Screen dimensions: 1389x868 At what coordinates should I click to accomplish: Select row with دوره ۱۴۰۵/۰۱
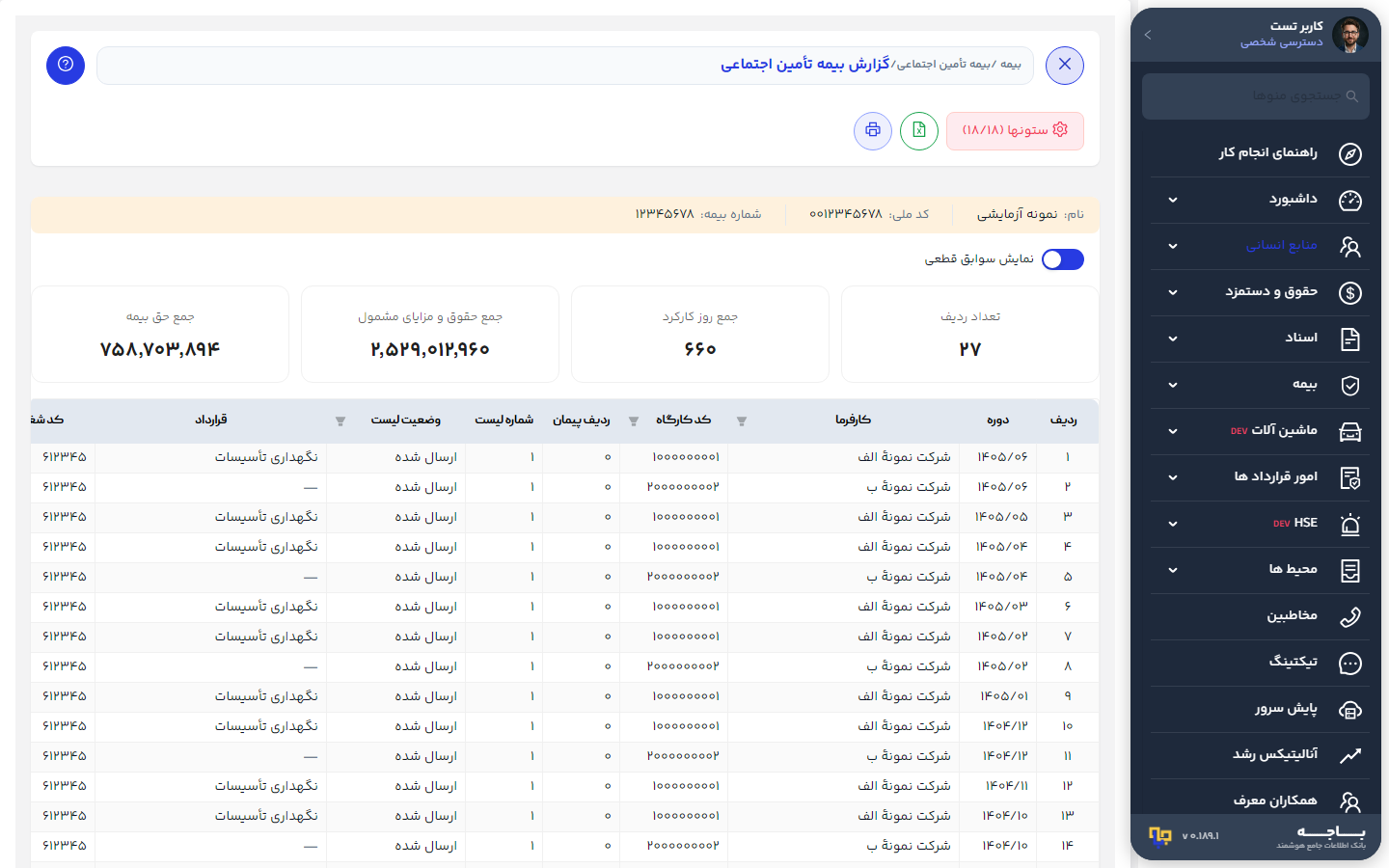[565, 696]
